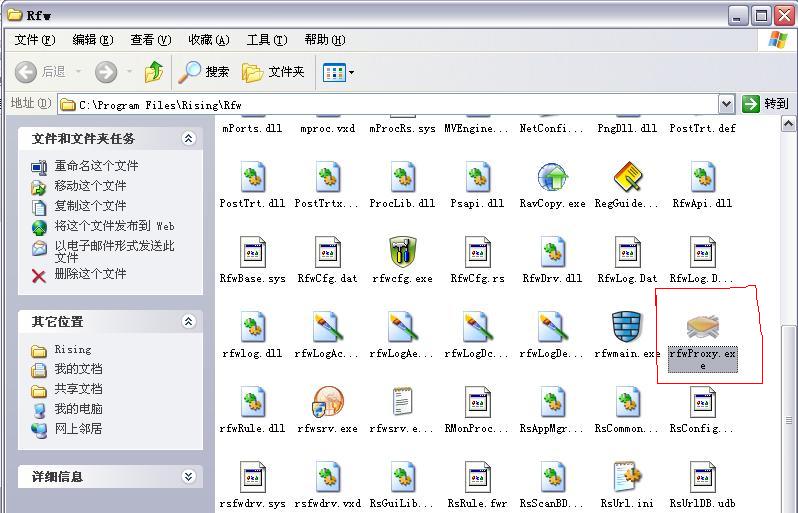Open the 工具(T) menu
This screenshot has height=513, width=798.
(267, 40)
